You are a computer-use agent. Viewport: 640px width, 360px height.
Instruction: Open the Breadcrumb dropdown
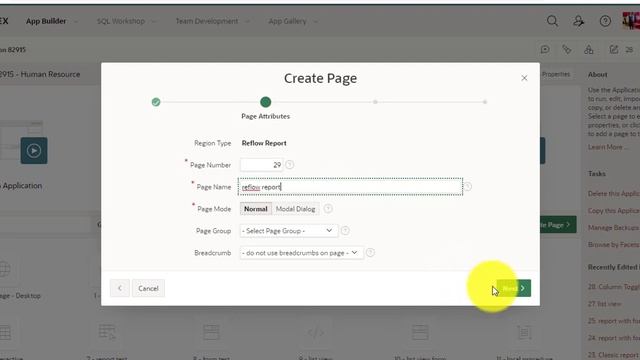click(x=301, y=253)
